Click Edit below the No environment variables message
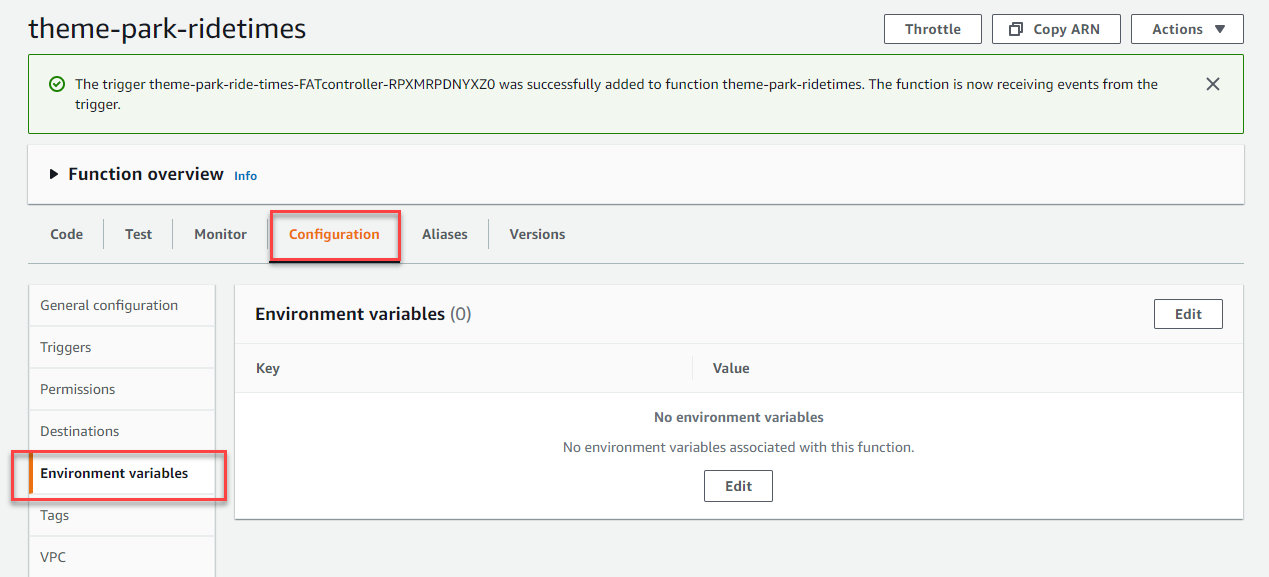1269x577 pixels. 738,486
